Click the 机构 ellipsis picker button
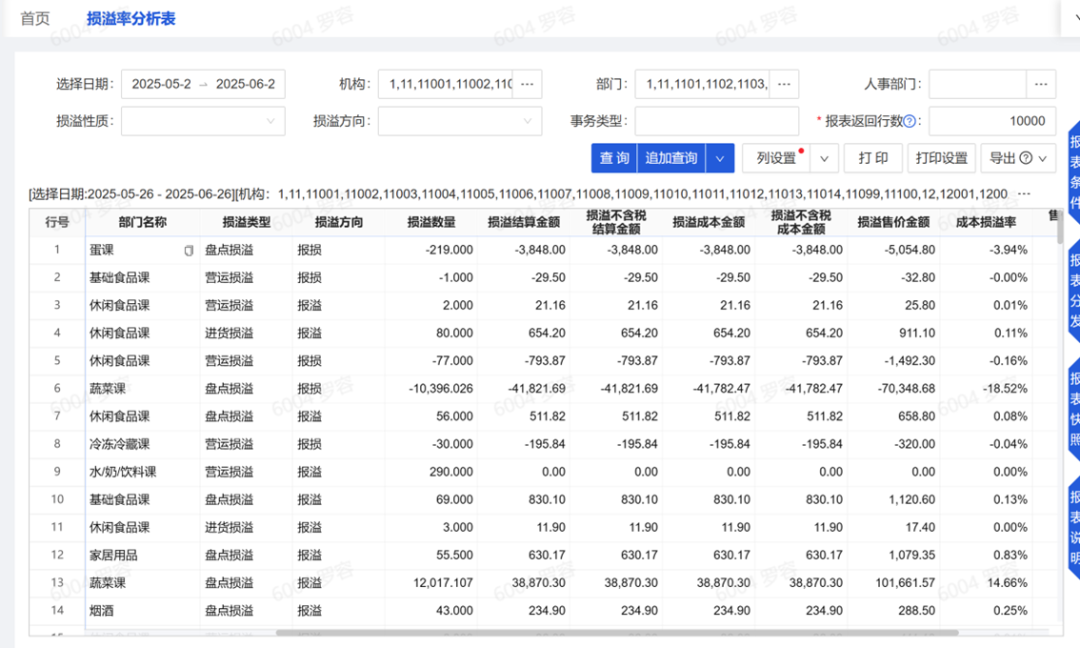This screenshot has width=1080, height=648. tap(528, 84)
